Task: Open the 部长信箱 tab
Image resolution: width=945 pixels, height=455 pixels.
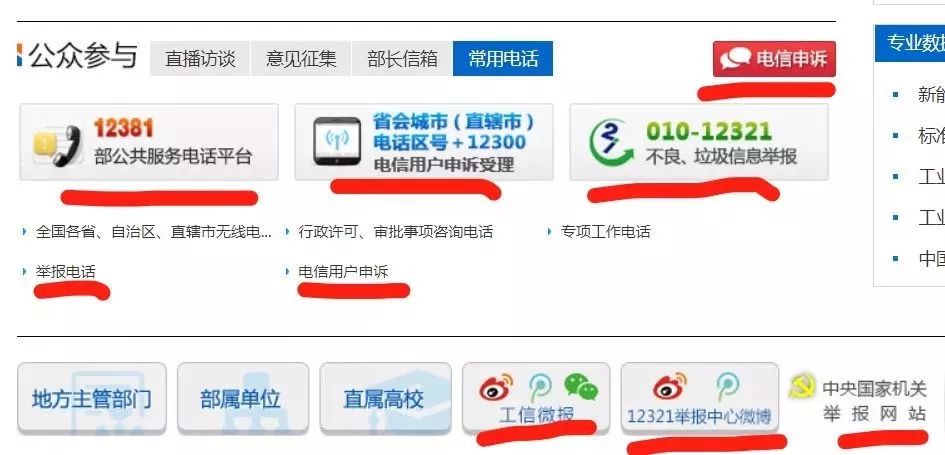Action: click(402, 58)
